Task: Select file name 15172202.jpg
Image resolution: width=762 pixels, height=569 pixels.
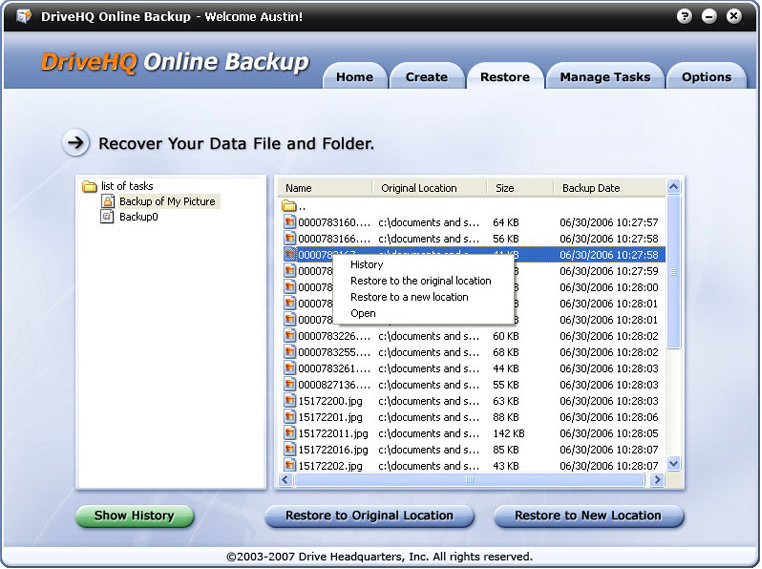Action: [330, 466]
